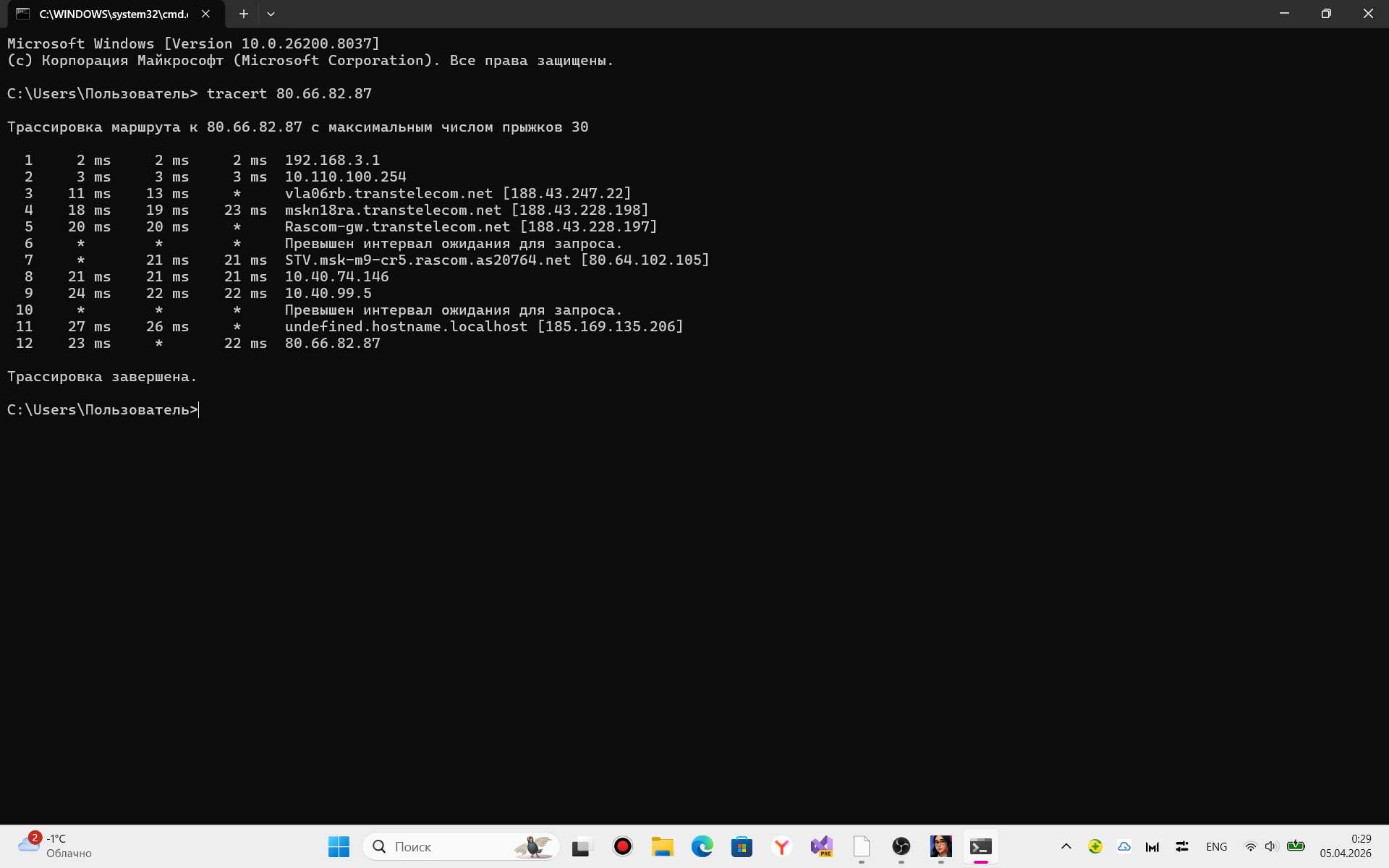Open a new terminal tab with plus button
Image resolution: width=1389 pixels, height=868 pixels.
click(x=244, y=14)
